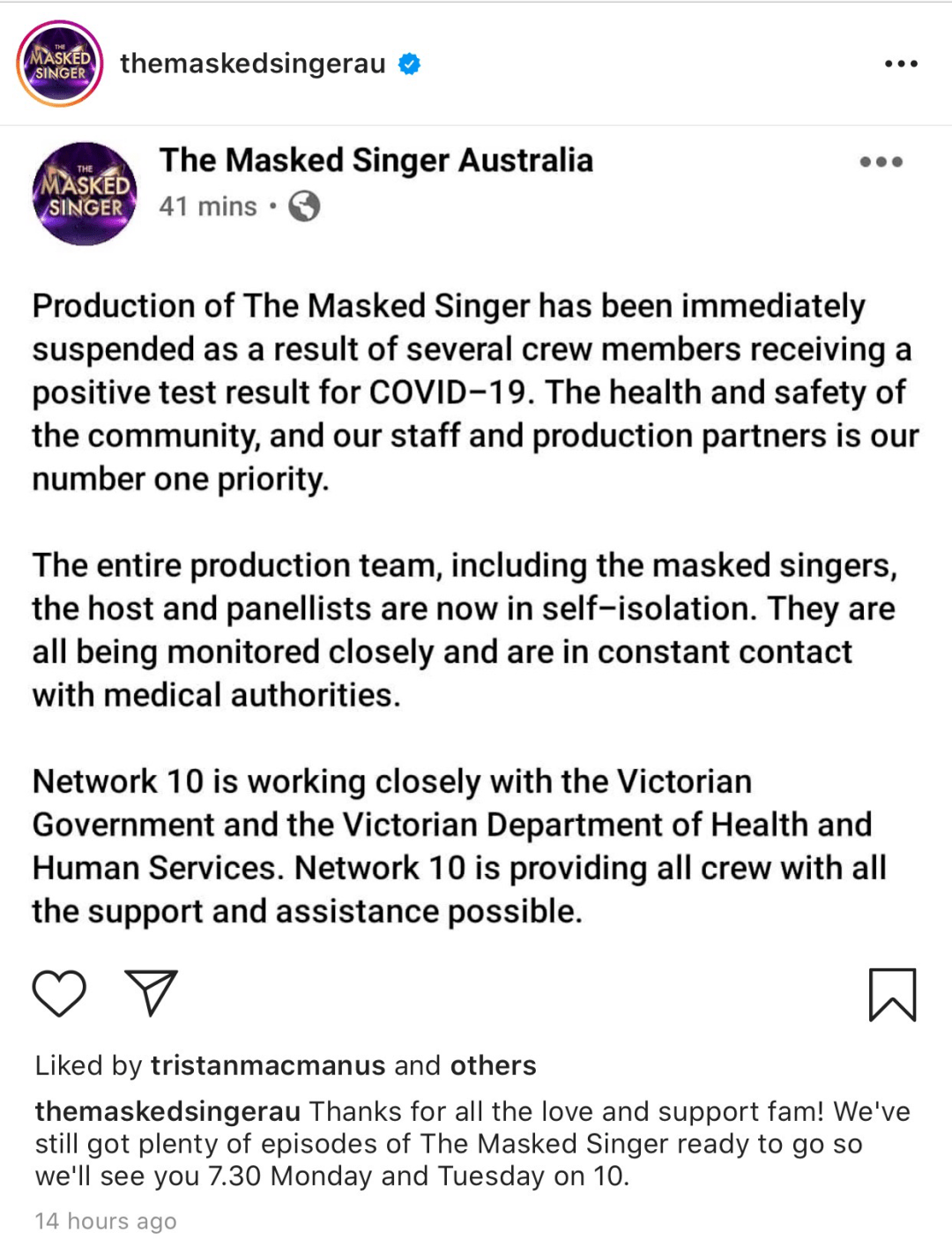
Task: Click themaskedsingerau username in caption
Action: coord(167,1111)
